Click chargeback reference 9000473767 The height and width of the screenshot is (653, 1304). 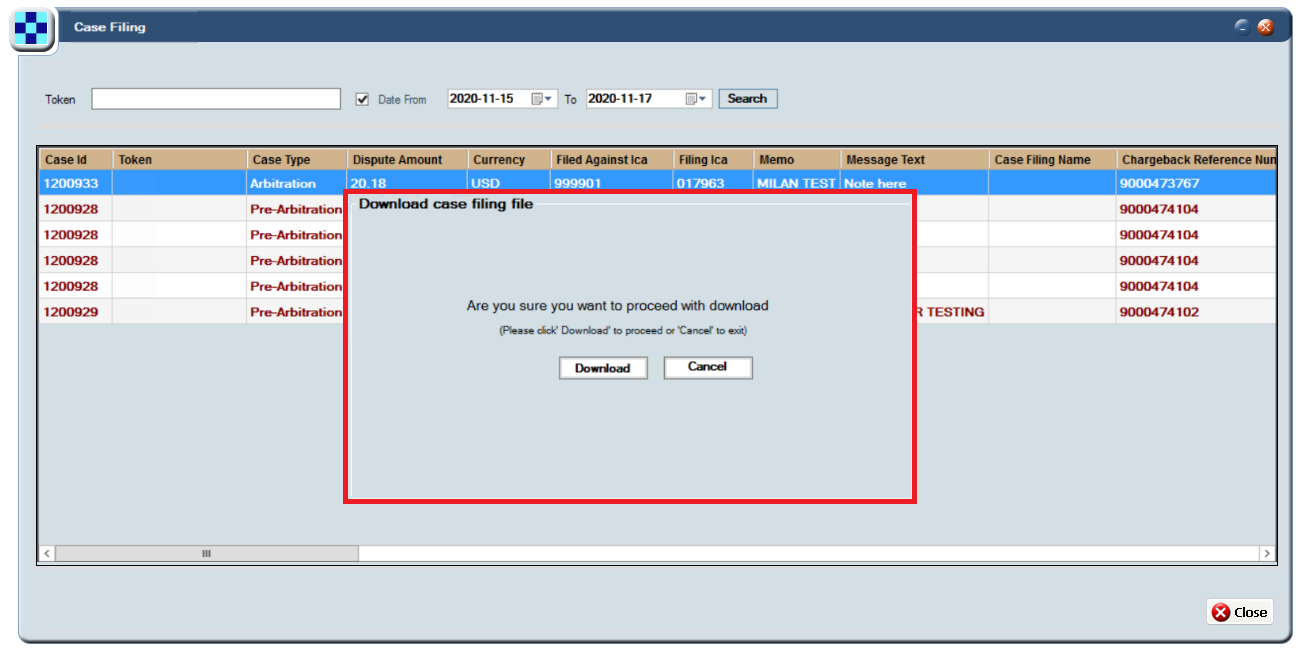(1197, 184)
